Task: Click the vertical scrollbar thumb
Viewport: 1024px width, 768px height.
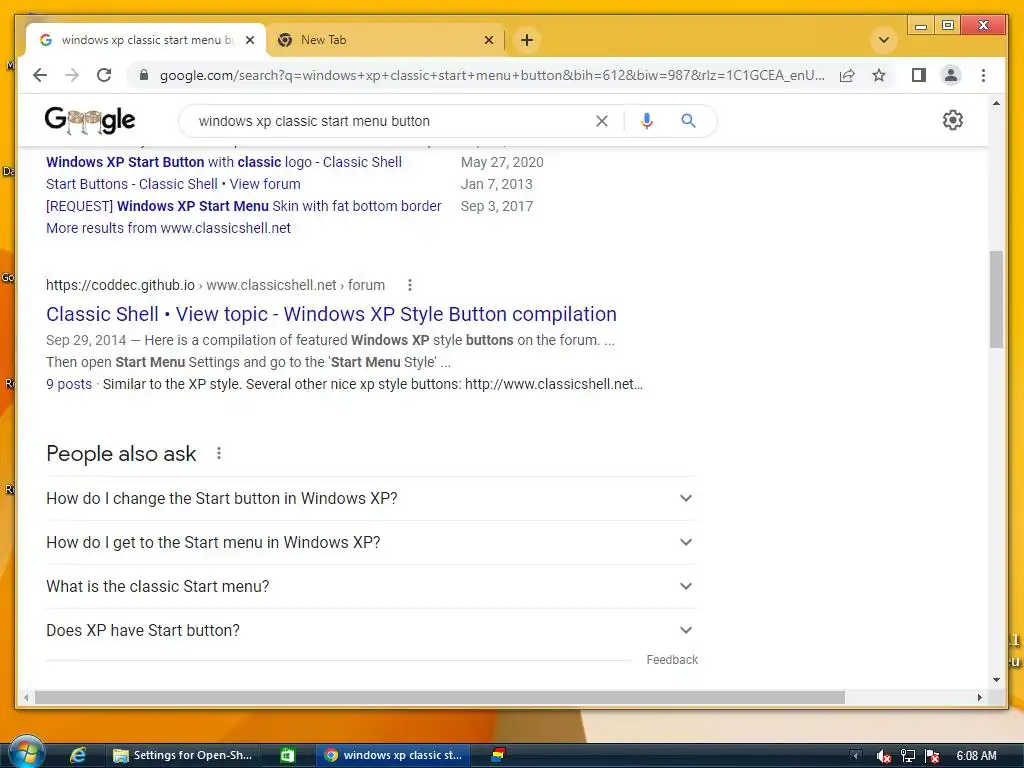Action: 996,299
